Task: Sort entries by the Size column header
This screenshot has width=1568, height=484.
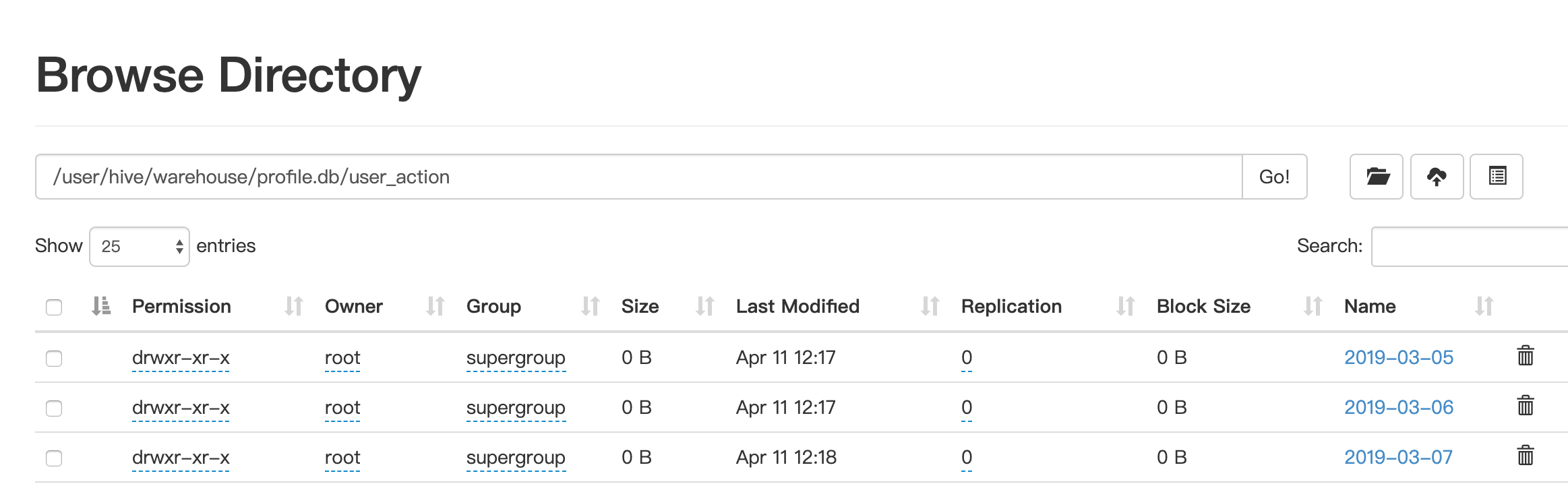Action: click(x=640, y=307)
